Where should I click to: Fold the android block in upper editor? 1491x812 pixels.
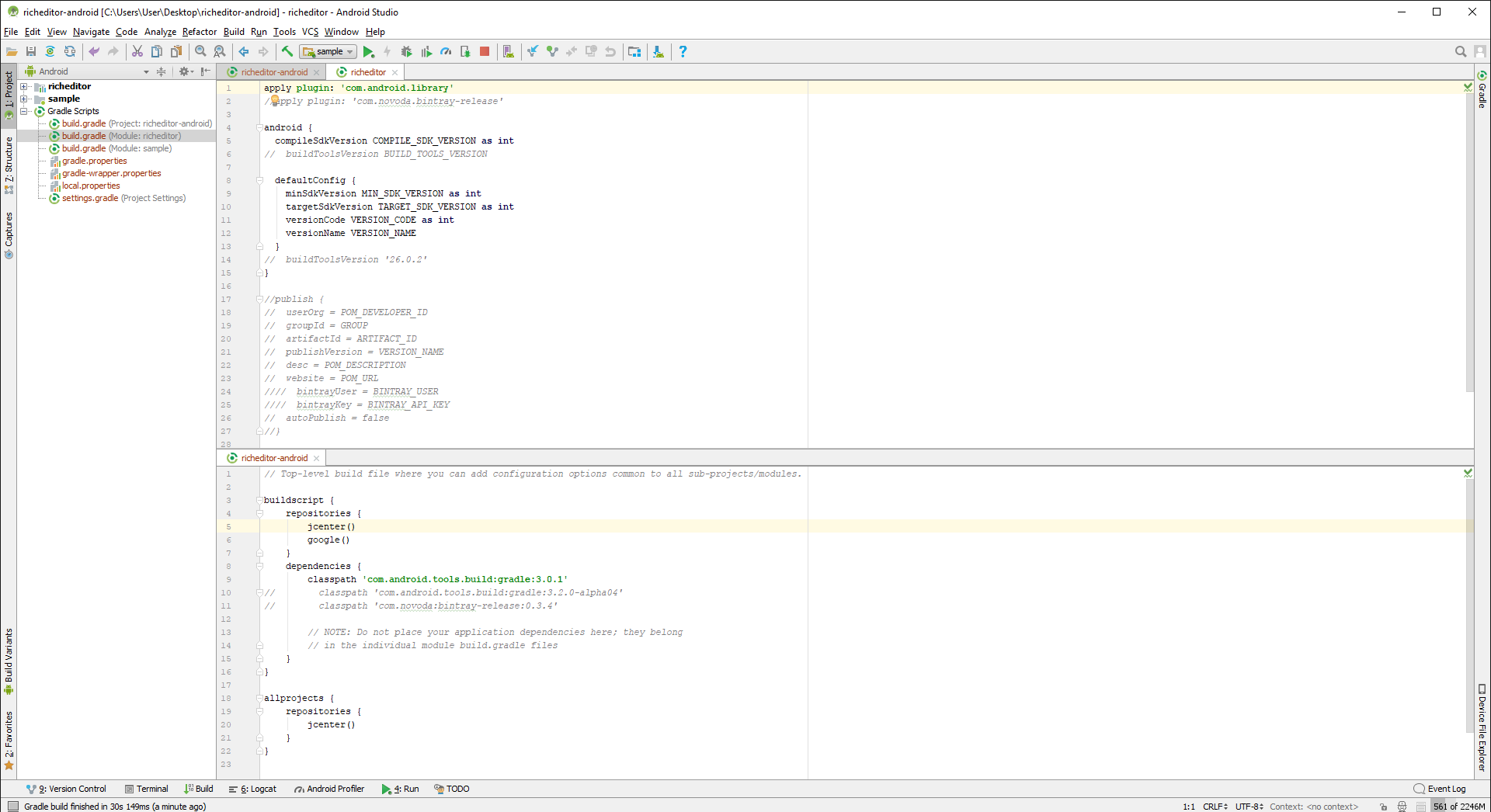pos(259,127)
